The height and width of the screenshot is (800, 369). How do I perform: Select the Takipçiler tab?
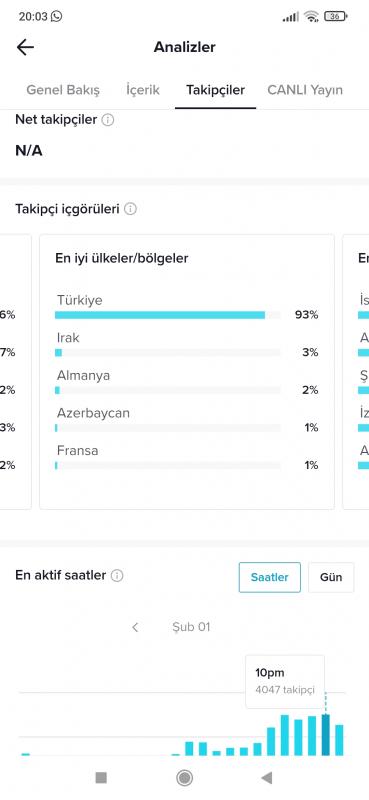pos(215,90)
